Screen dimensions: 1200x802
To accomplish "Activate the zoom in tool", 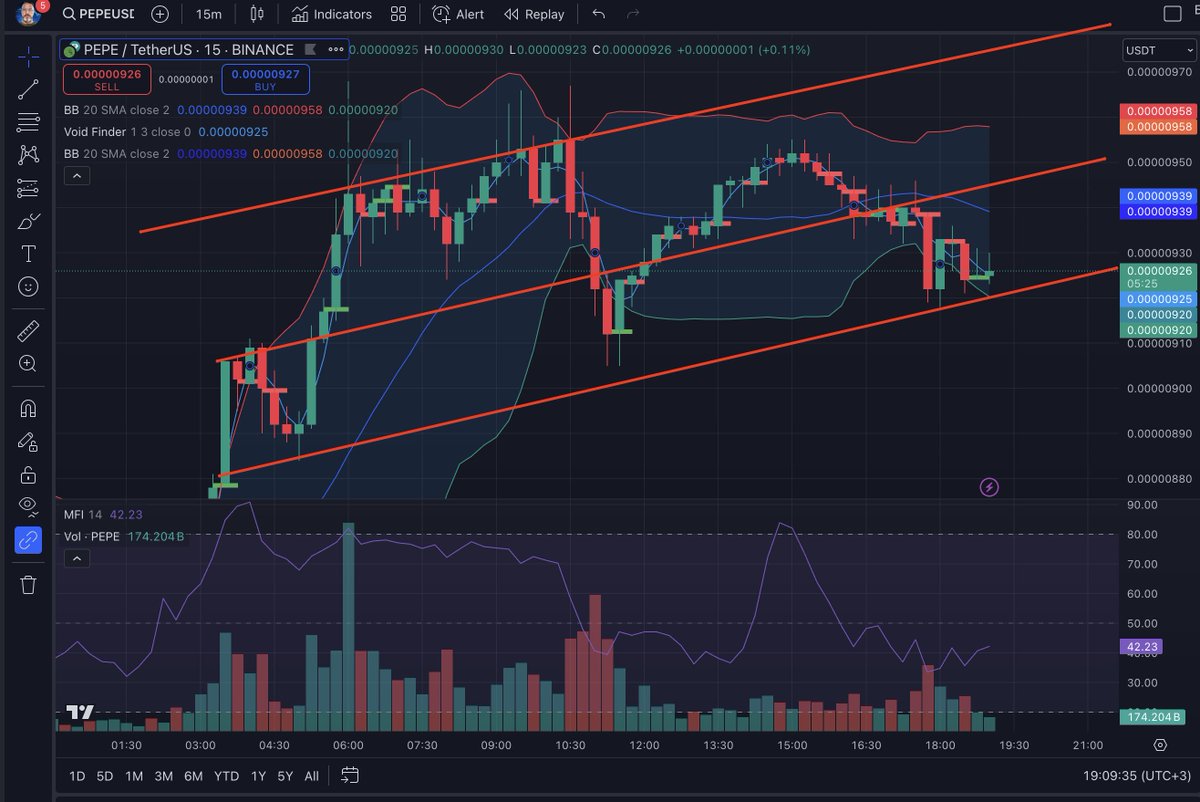I will point(28,363).
